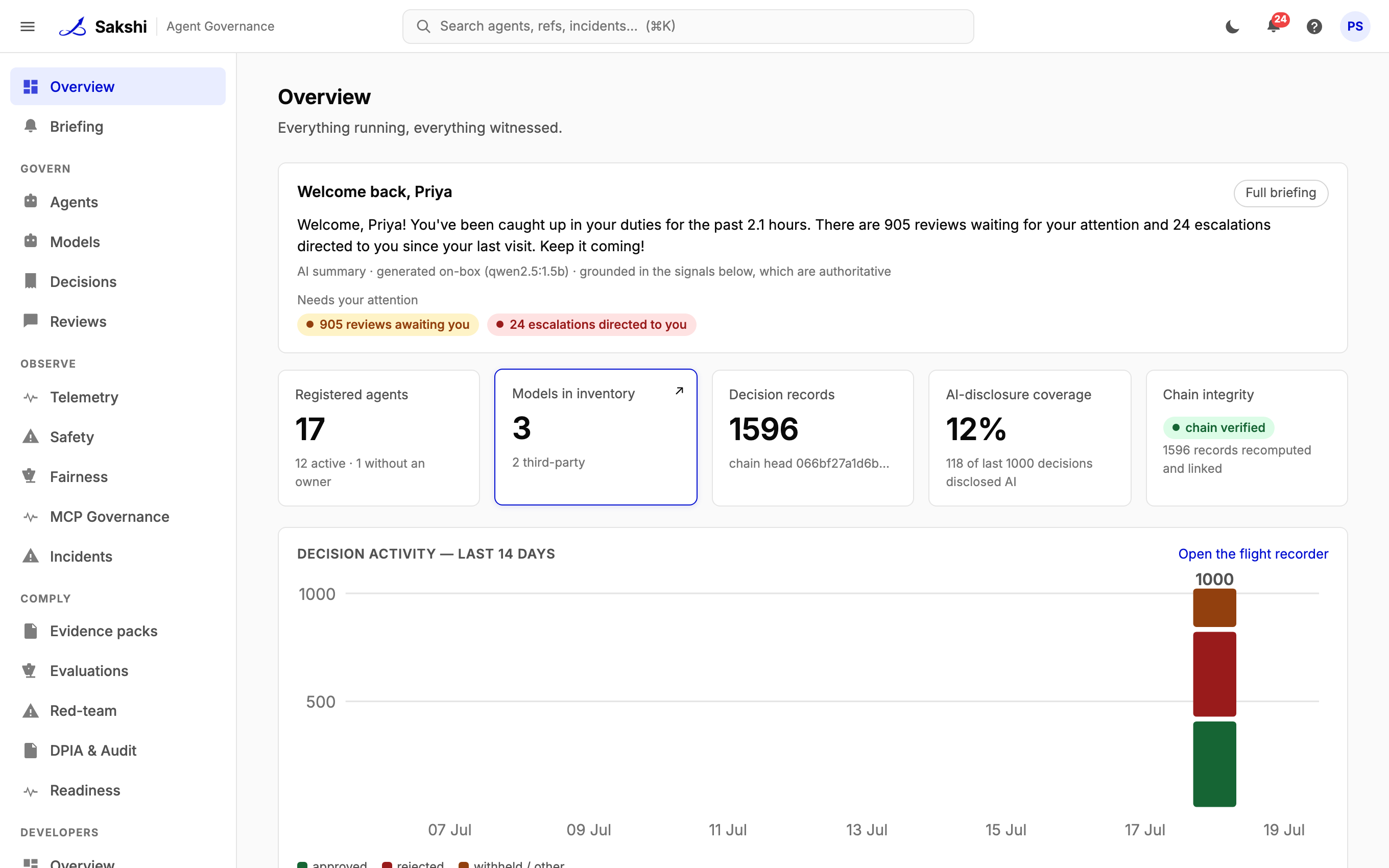Toggle dark mode moon icon

pyautogui.click(x=1232, y=27)
